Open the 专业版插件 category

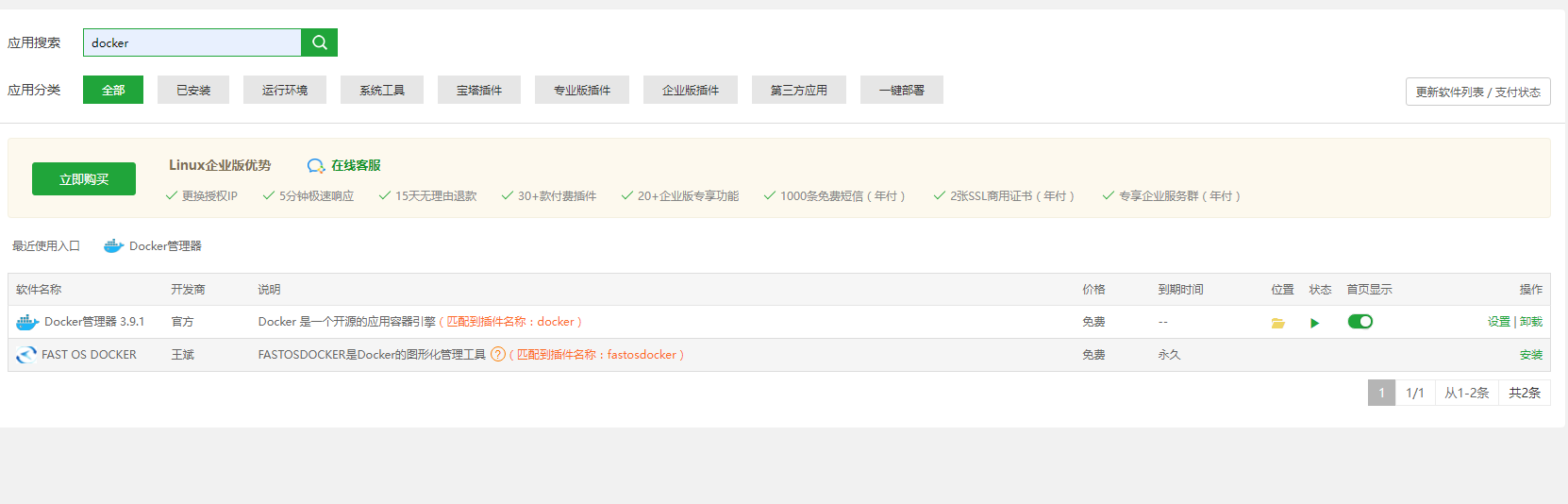coord(582,90)
